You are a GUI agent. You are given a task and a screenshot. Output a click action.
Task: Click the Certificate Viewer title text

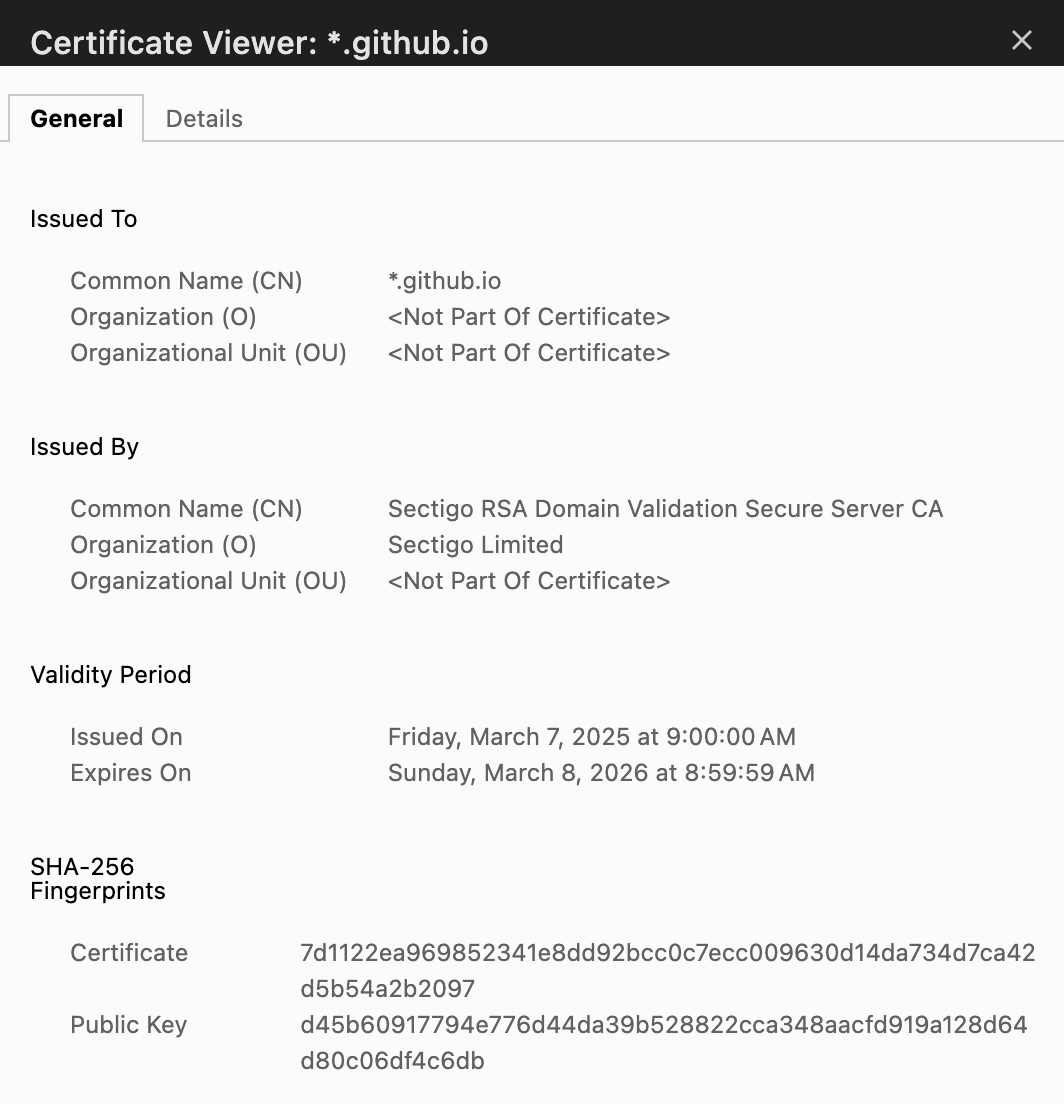tap(259, 43)
